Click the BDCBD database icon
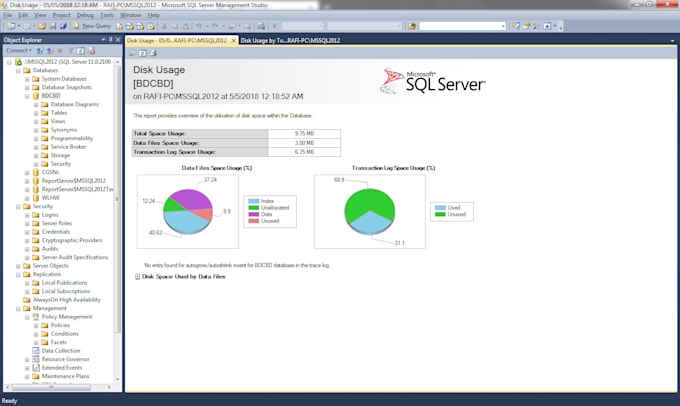680x406 pixels. pyautogui.click(x=35, y=95)
